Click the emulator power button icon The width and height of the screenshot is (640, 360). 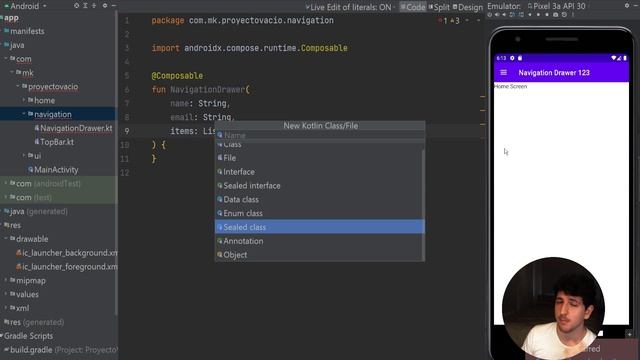[x=489, y=15]
